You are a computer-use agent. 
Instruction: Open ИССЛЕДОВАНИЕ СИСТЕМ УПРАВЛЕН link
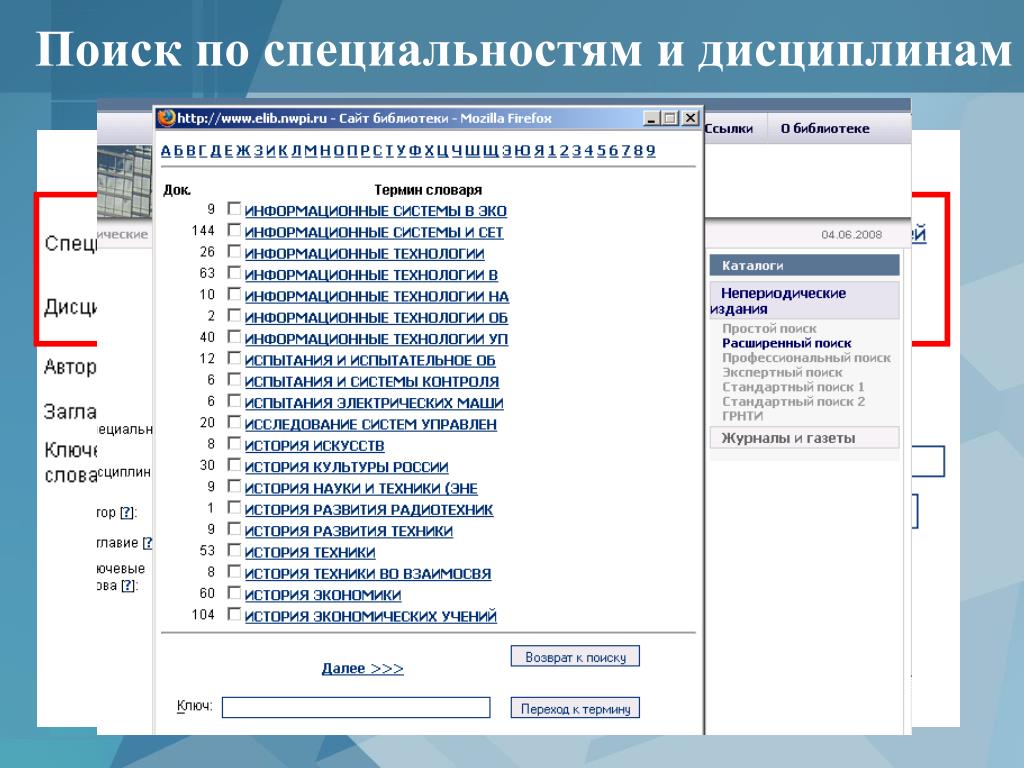point(370,424)
